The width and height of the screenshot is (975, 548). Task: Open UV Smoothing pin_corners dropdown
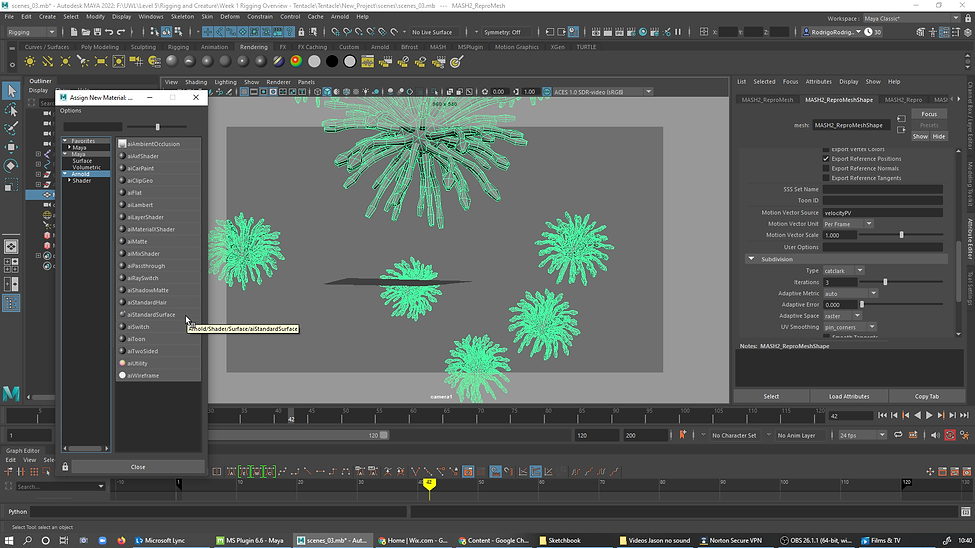[x=849, y=327]
